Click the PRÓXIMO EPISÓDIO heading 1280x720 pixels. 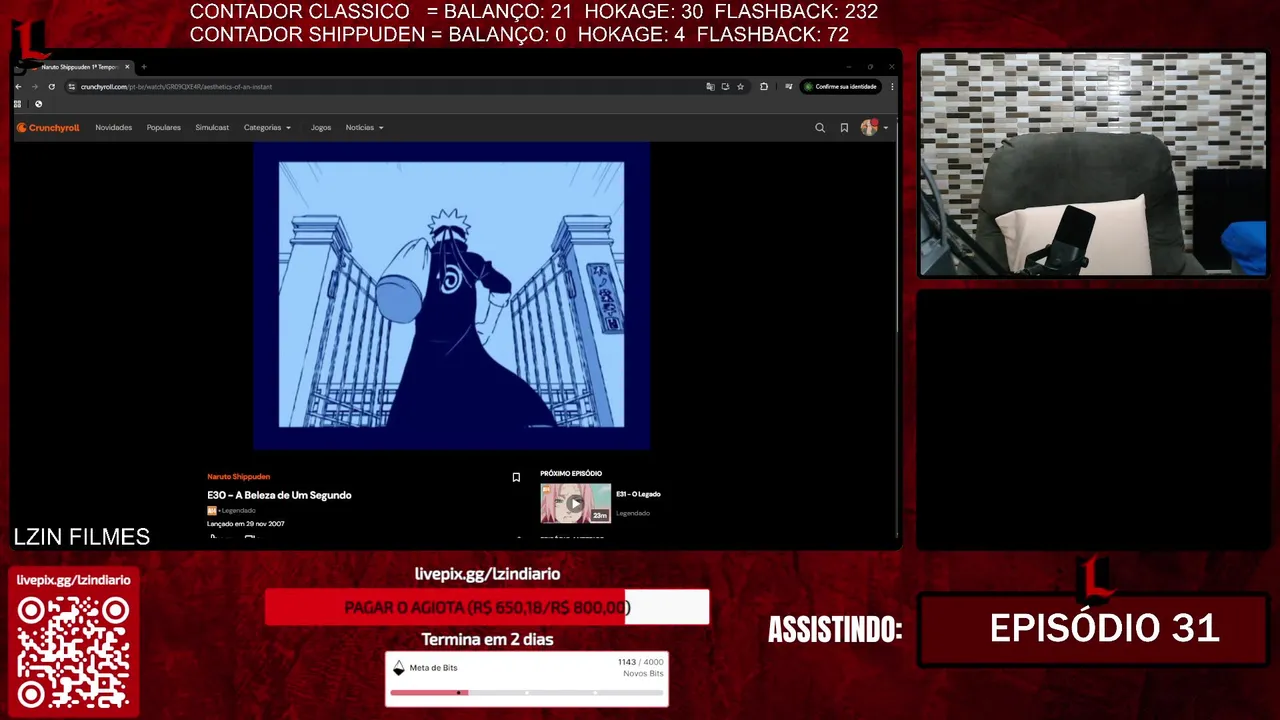click(x=571, y=474)
